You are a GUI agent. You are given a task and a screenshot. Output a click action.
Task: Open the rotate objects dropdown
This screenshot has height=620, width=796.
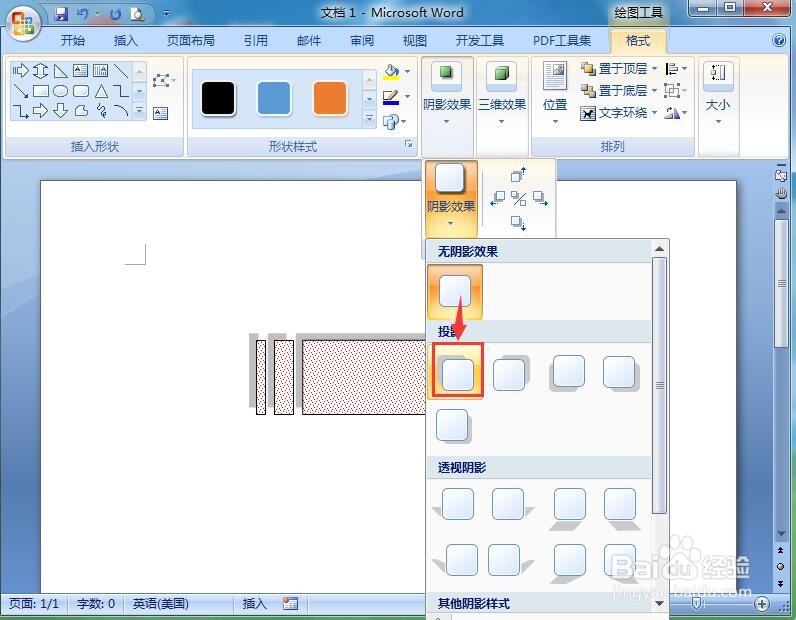[676, 113]
